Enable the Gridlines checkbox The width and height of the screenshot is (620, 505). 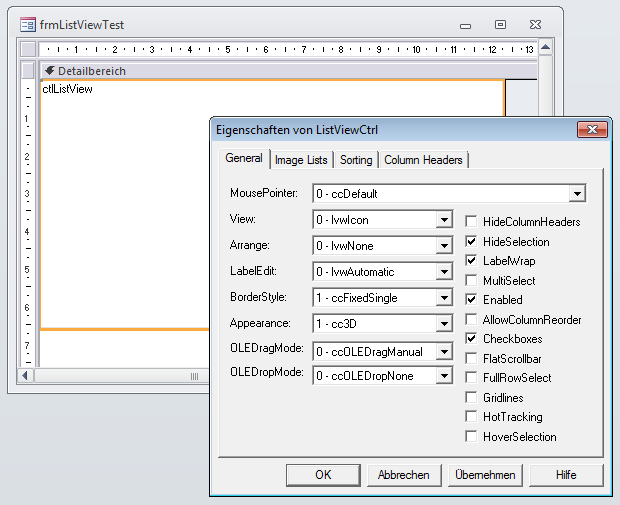(471, 397)
